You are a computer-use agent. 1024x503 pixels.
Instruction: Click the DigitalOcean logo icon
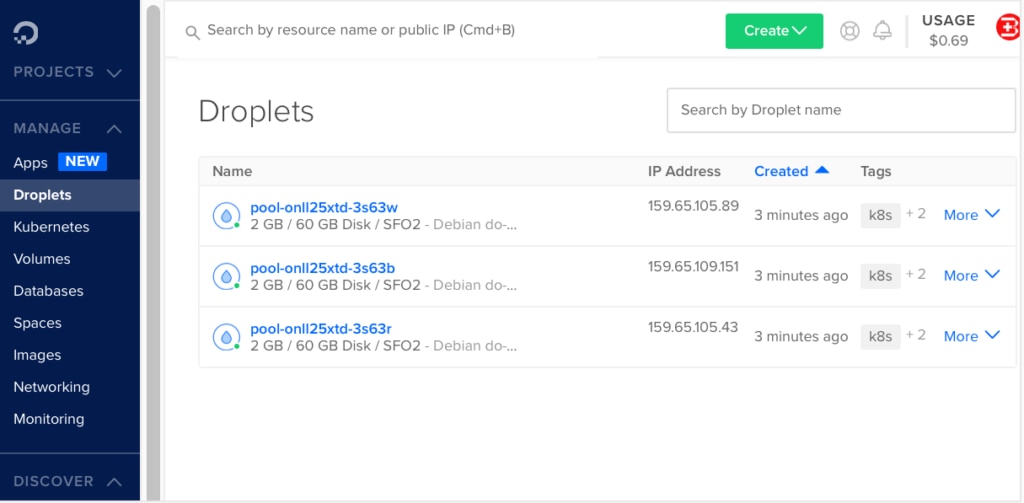pyautogui.click(x=25, y=33)
